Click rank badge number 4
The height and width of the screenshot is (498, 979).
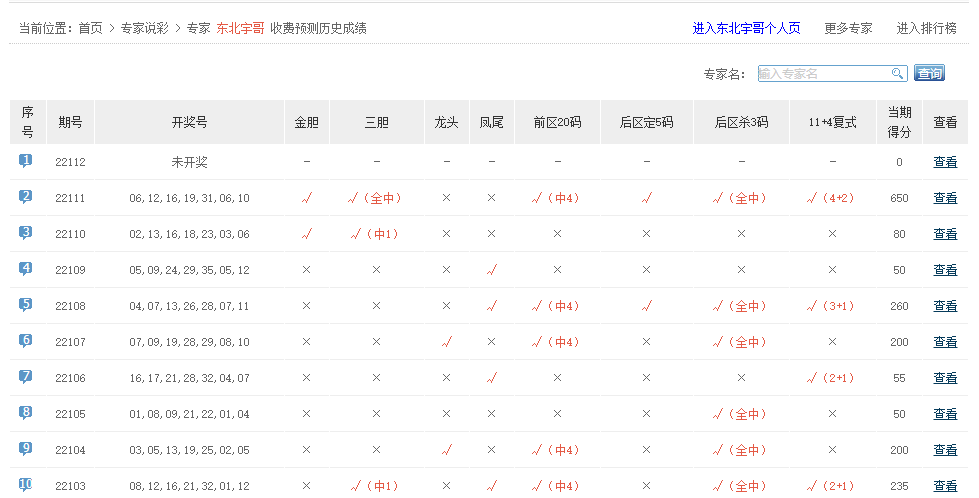coord(26,269)
